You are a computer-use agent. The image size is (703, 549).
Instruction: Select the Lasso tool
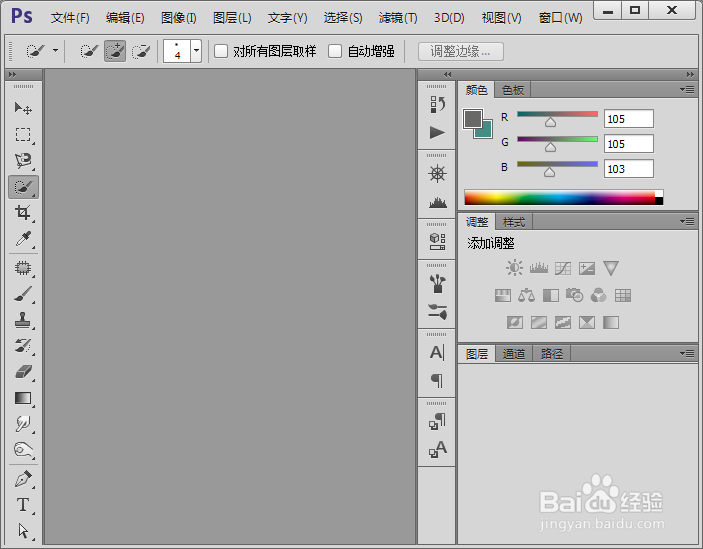coord(23,160)
